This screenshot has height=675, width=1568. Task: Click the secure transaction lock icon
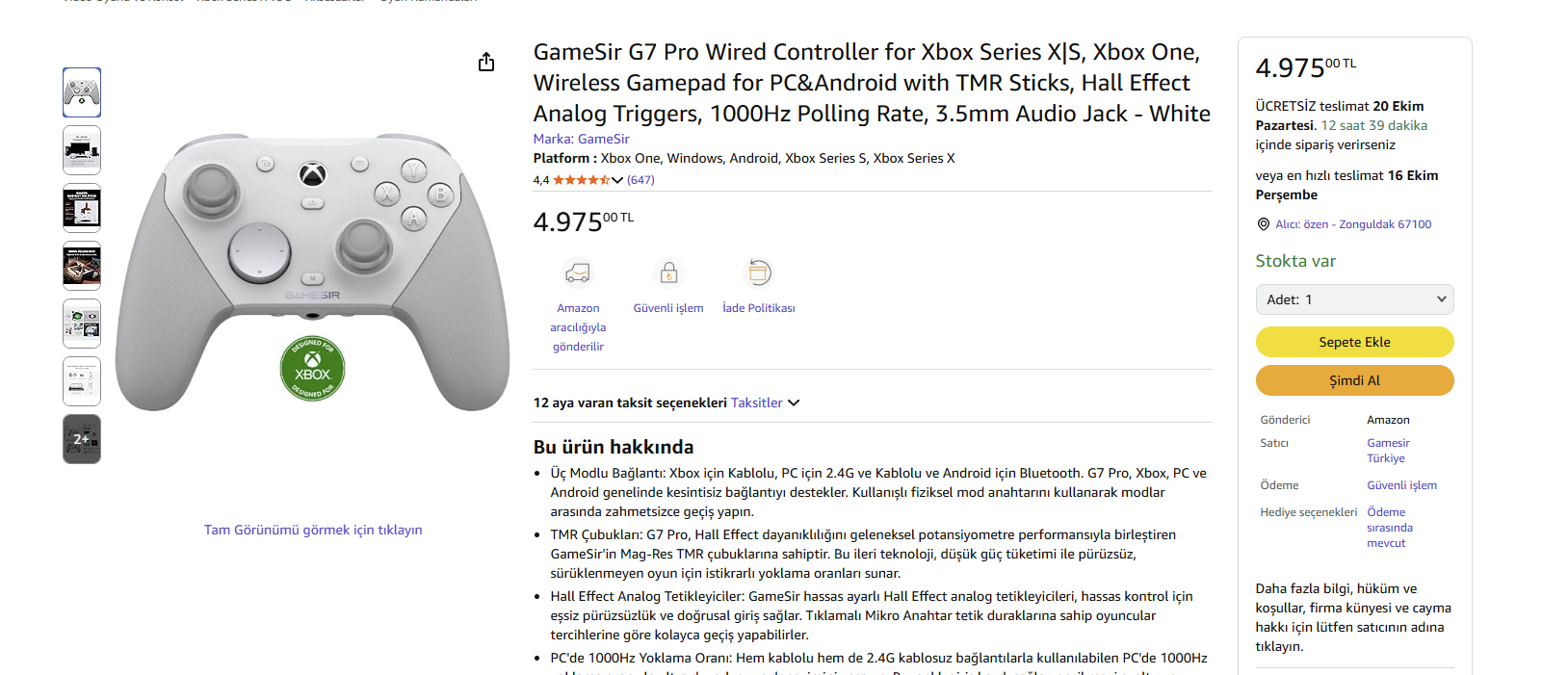click(x=668, y=273)
